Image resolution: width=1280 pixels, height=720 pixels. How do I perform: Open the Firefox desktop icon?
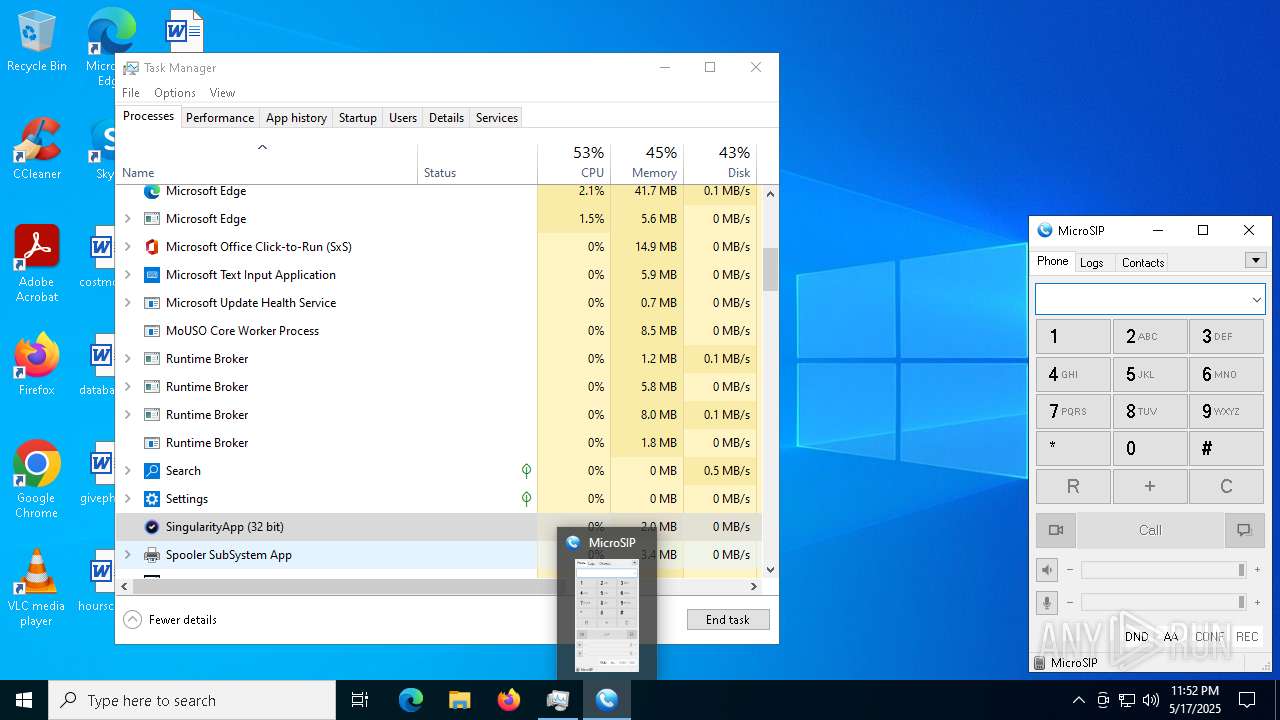pyautogui.click(x=37, y=365)
